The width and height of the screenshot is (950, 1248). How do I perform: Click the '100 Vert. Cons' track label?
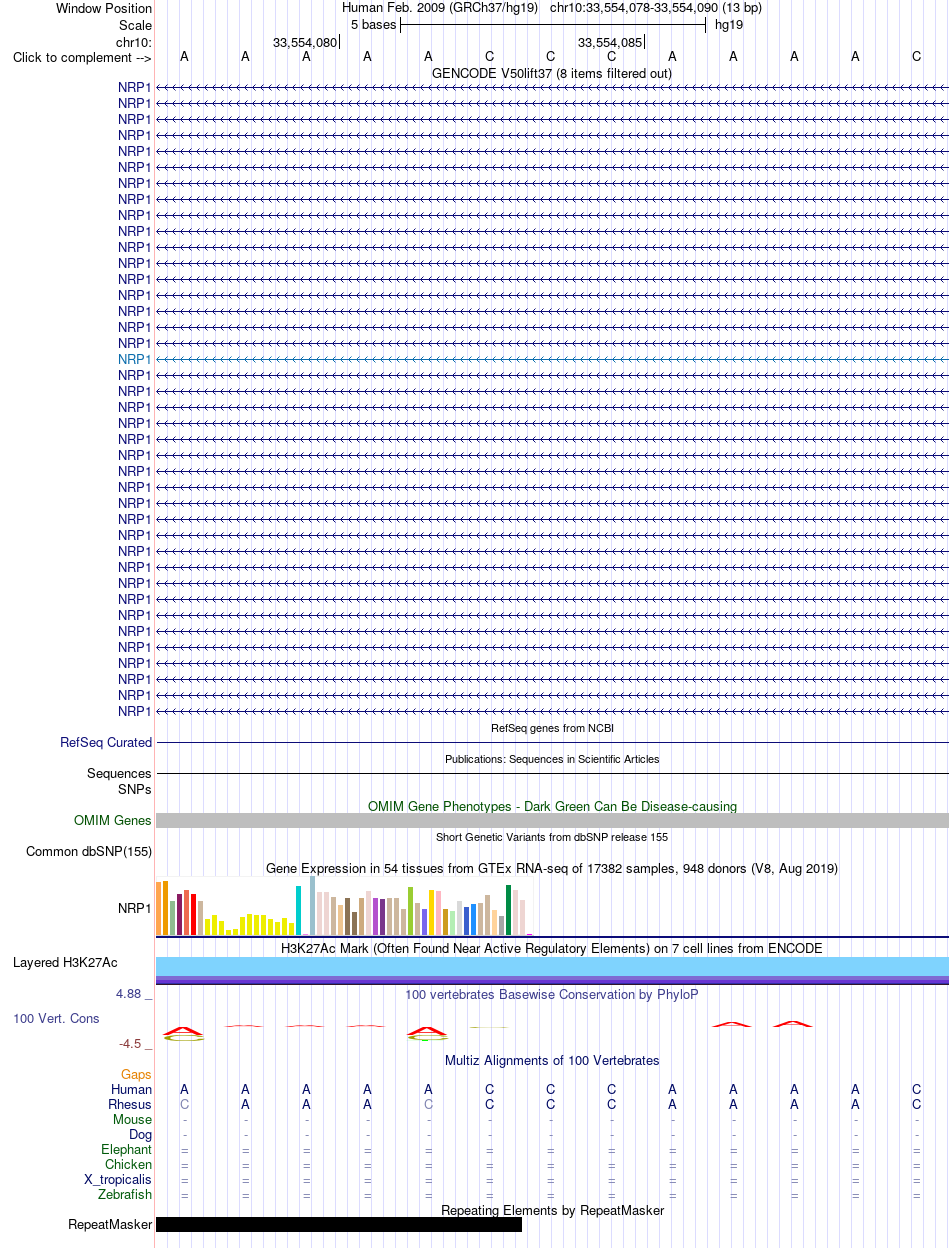56,1018
